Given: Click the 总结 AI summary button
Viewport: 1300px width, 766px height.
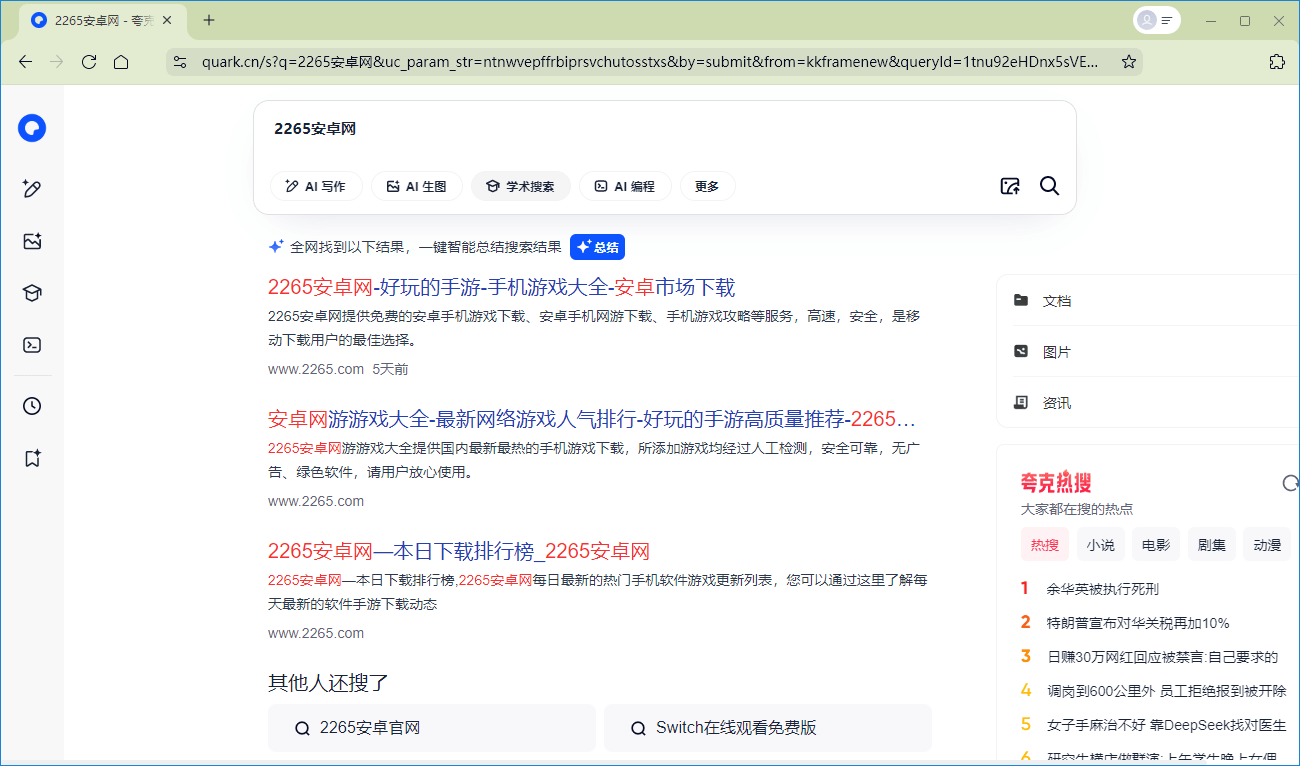Looking at the screenshot, I should pyautogui.click(x=597, y=247).
